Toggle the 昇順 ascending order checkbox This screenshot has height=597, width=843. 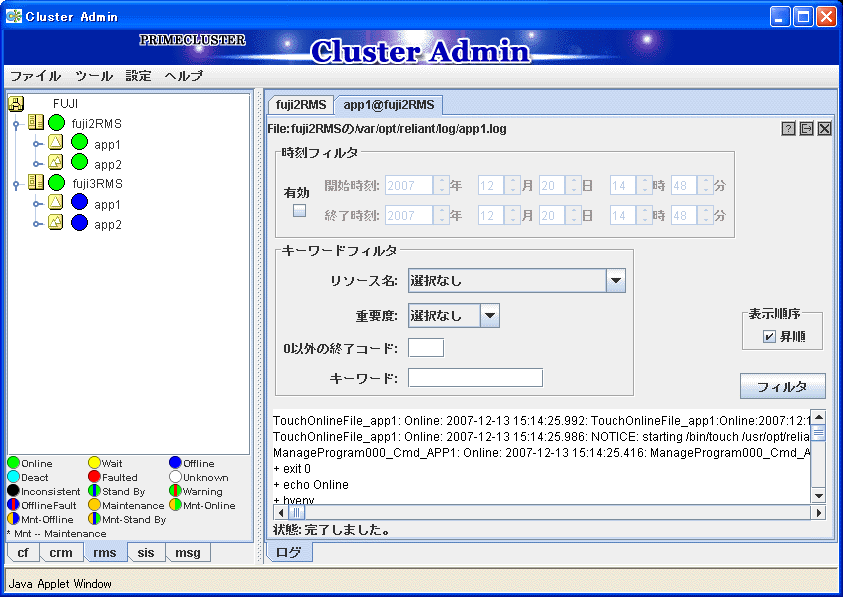pos(769,337)
